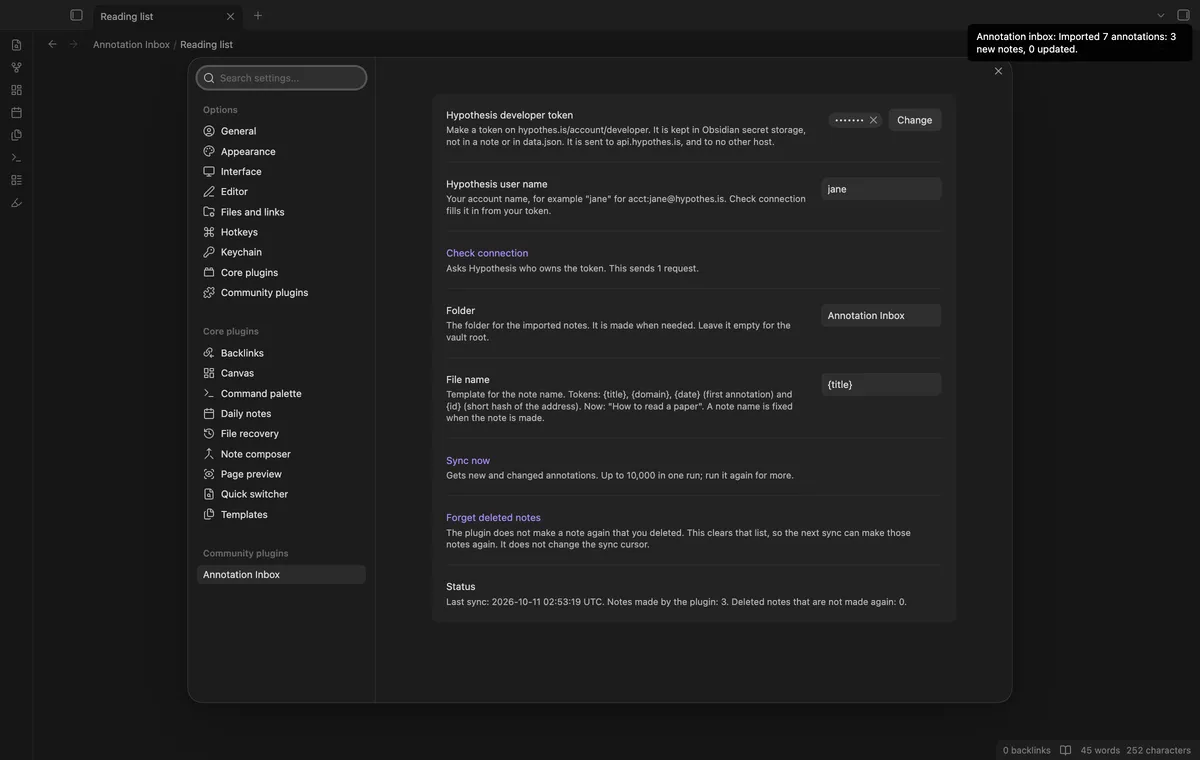This screenshot has height=760, width=1200.
Task: Click the Folder field with Annotation Inbox
Action: [882, 315]
